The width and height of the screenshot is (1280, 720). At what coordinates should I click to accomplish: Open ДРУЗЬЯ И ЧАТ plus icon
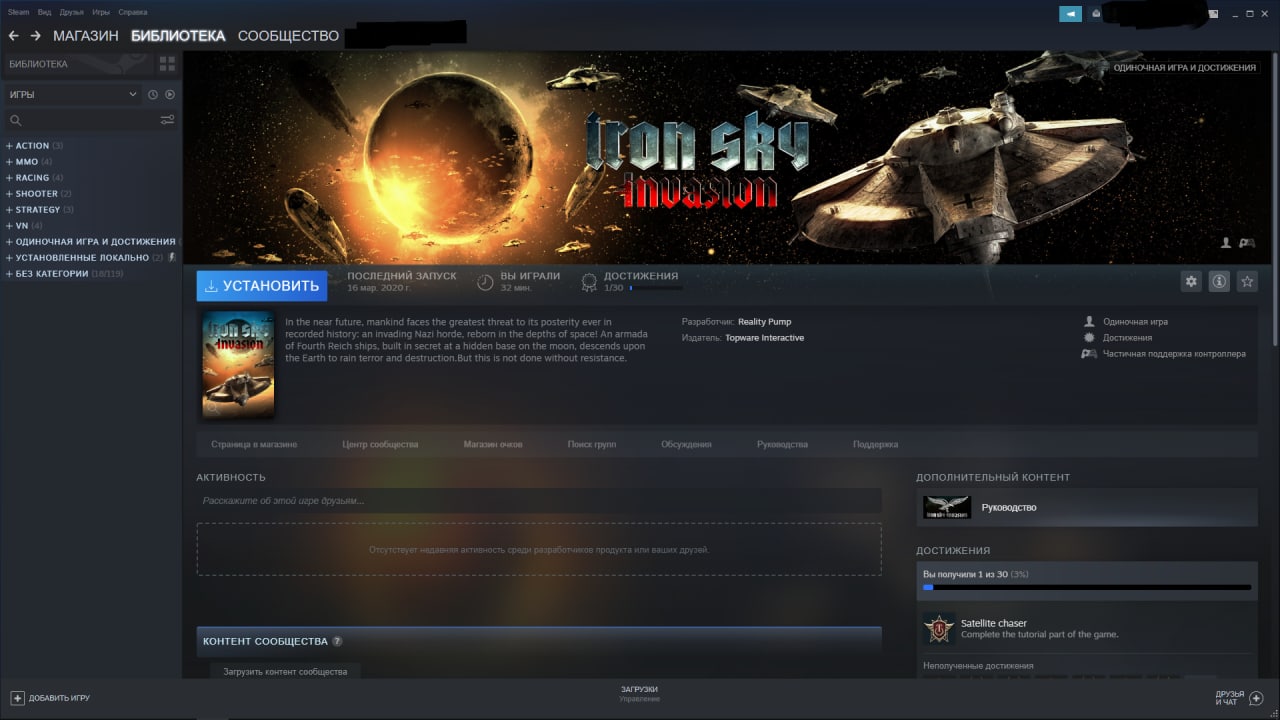point(1257,698)
